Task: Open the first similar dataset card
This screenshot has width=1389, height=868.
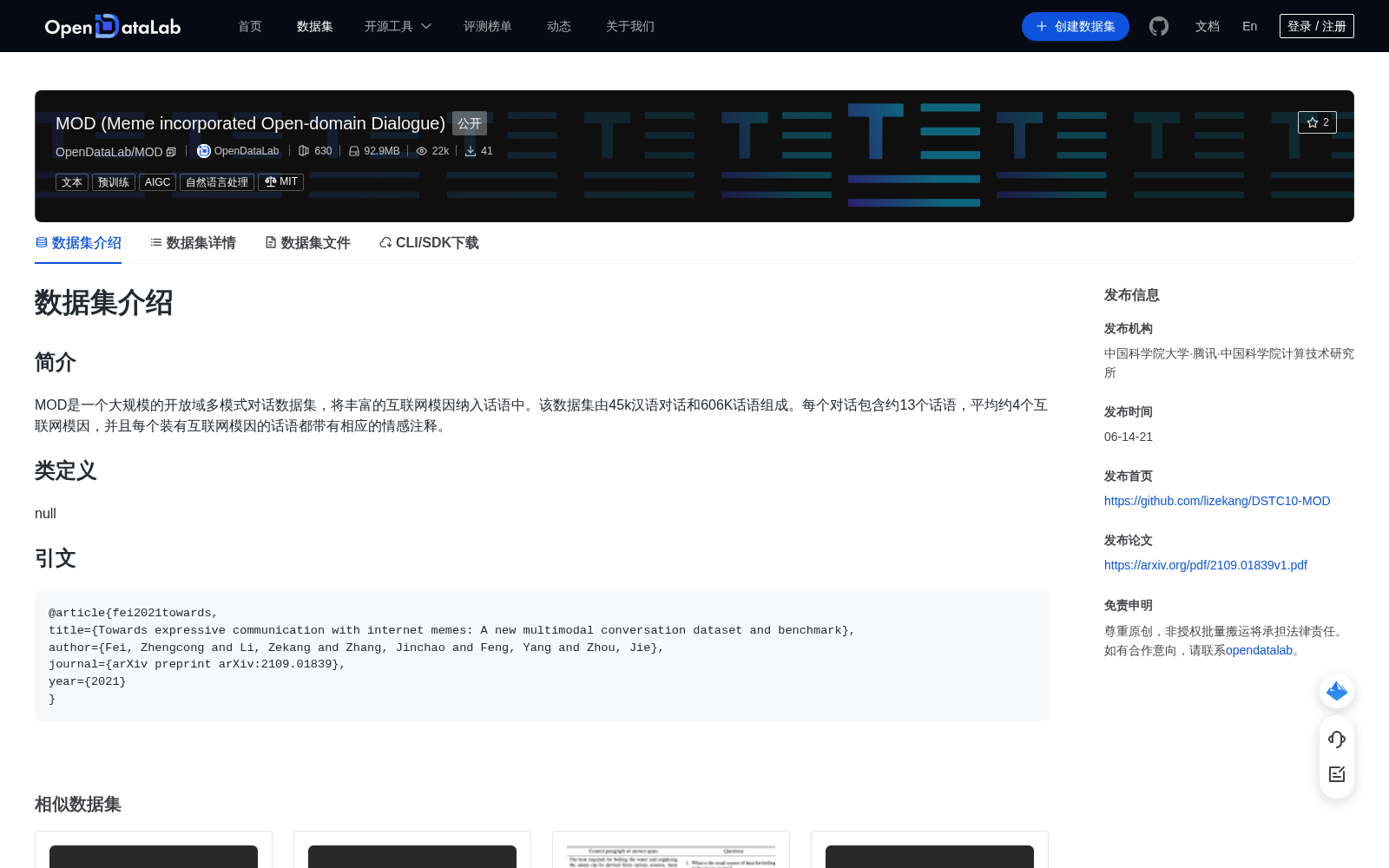Action: 154,850
